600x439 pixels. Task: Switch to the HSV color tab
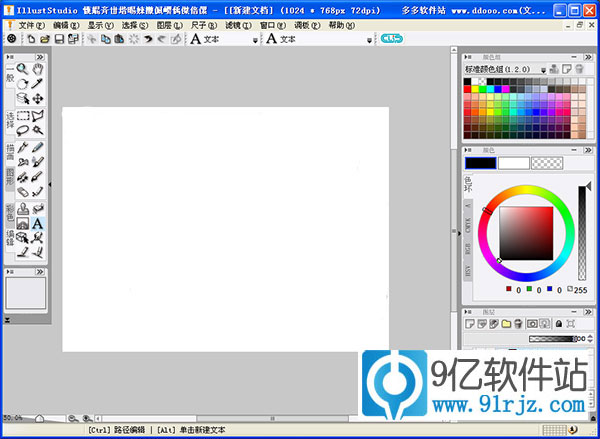(468, 271)
